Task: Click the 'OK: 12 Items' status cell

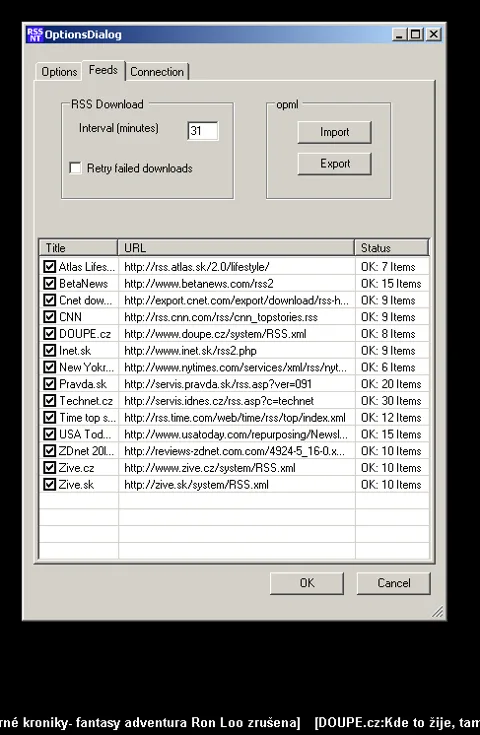Action: pyautogui.click(x=392, y=417)
